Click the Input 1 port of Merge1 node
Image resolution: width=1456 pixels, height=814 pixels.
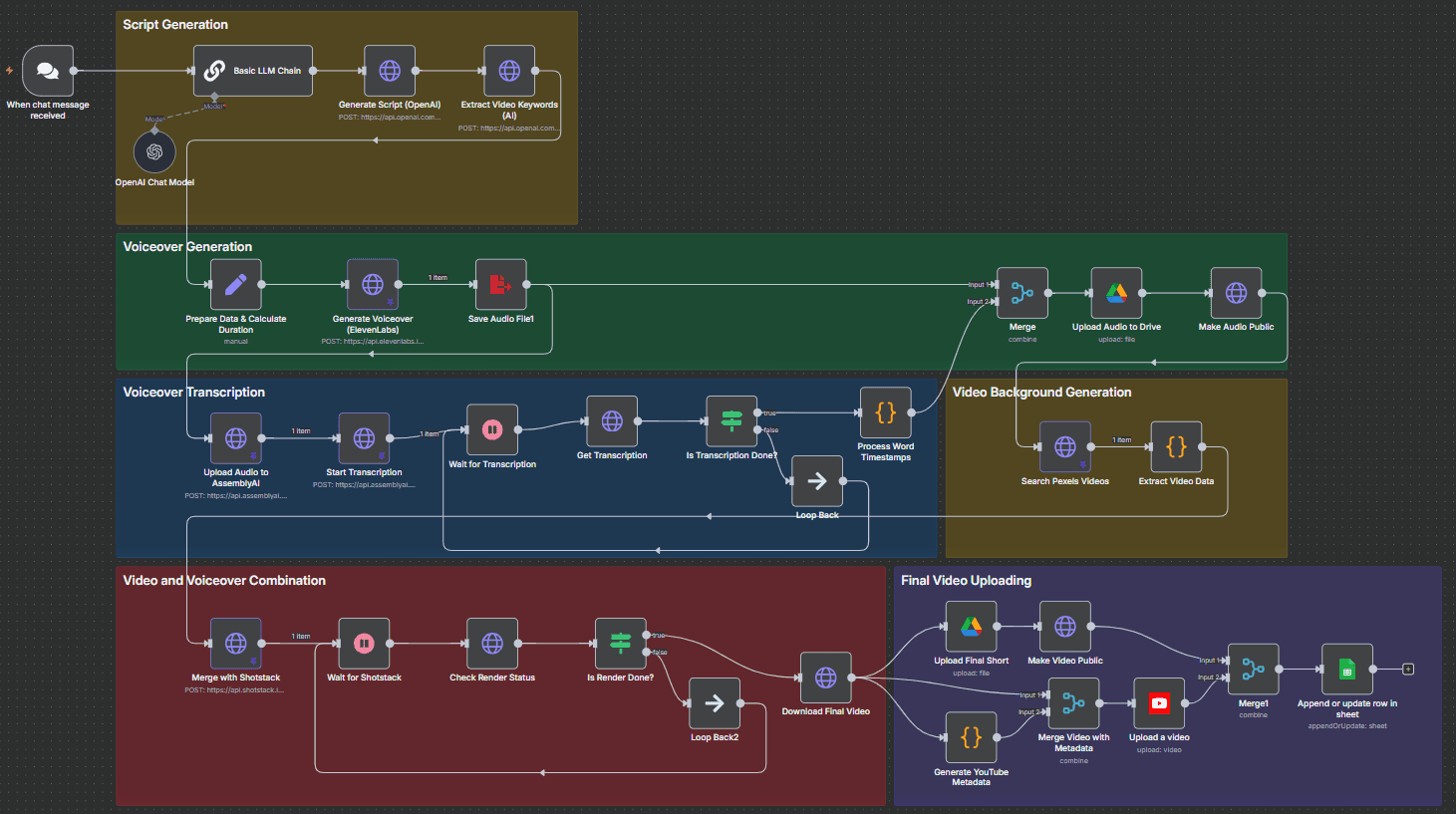1226,660
